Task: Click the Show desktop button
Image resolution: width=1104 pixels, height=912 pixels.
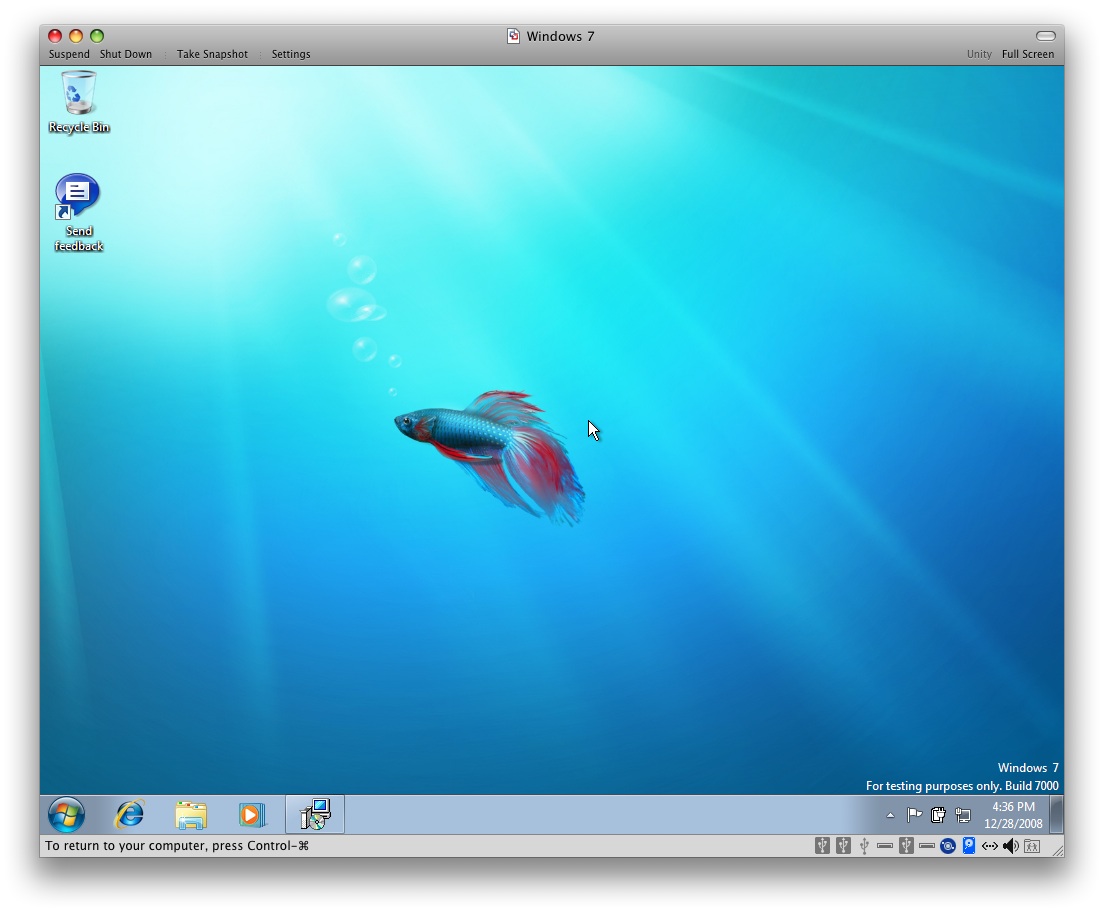Action: [1056, 815]
